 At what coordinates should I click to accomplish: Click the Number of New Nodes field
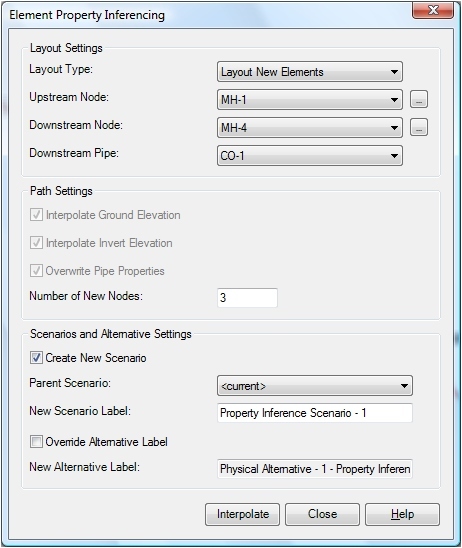[247, 298]
